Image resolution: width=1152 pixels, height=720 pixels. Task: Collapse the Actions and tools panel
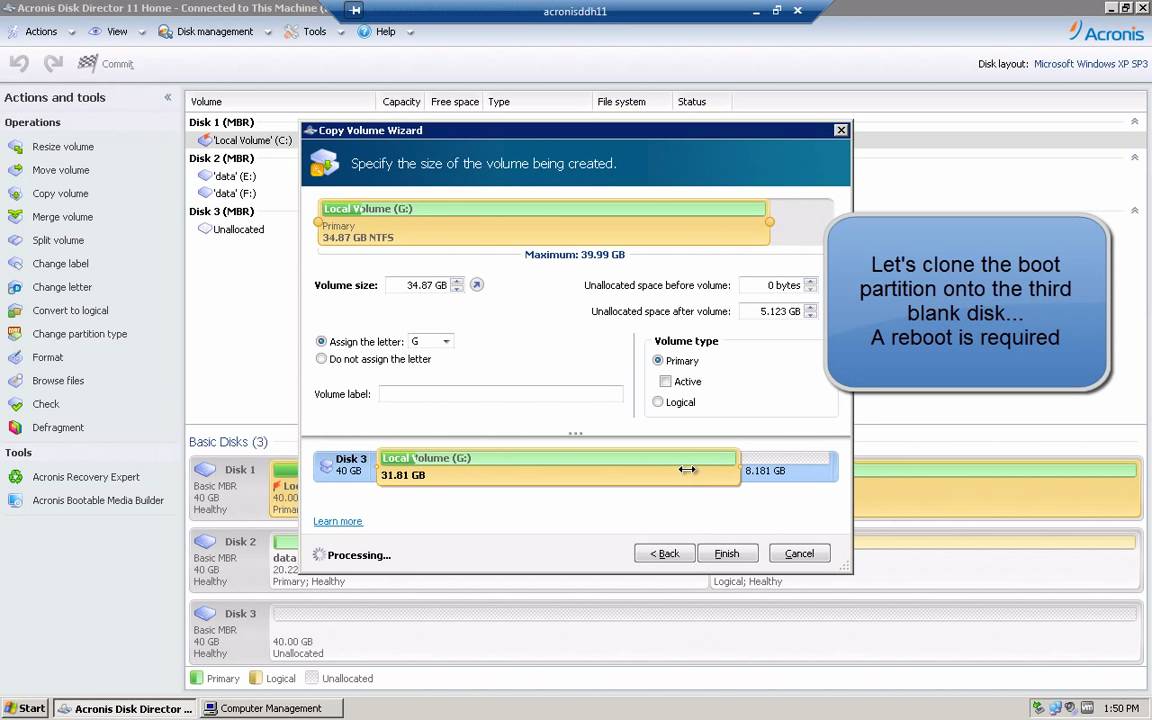(x=168, y=98)
